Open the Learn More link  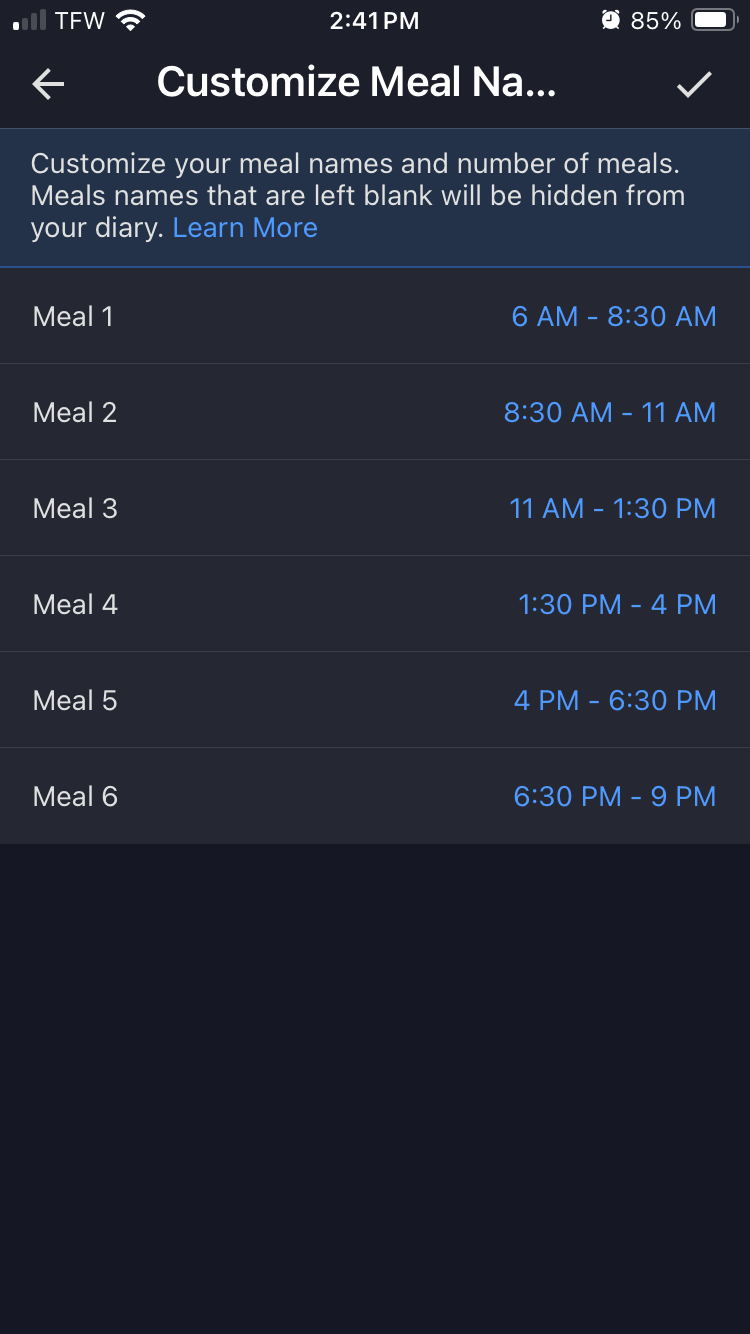point(245,228)
